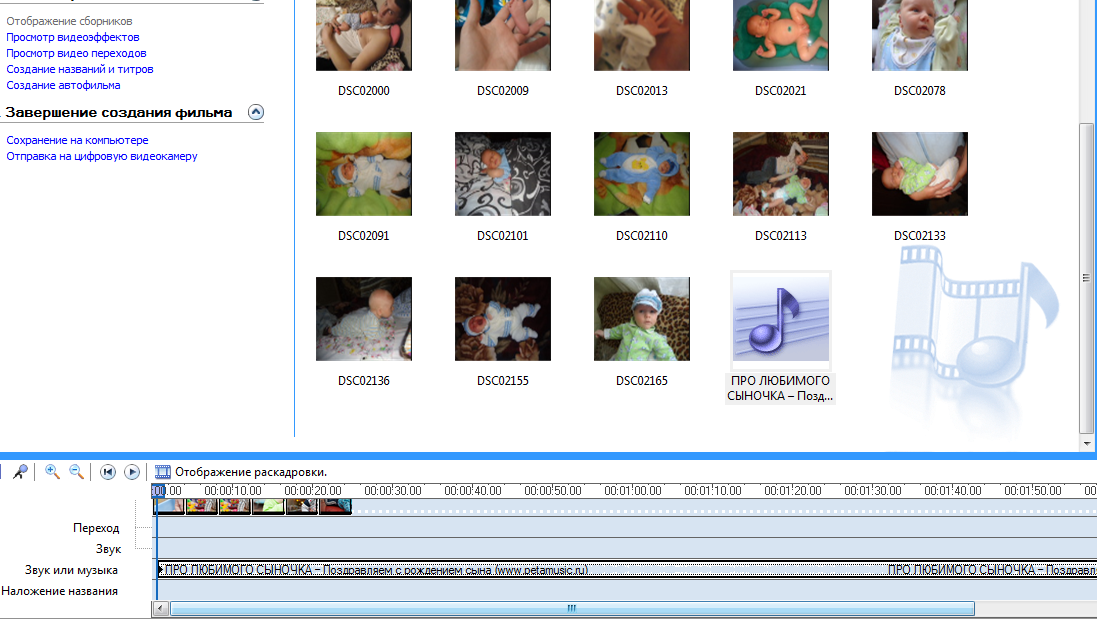Collapse the 'Завершение создания фильма' section
The height and width of the screenshot is (620, 1097).
[x=256, y=112]
